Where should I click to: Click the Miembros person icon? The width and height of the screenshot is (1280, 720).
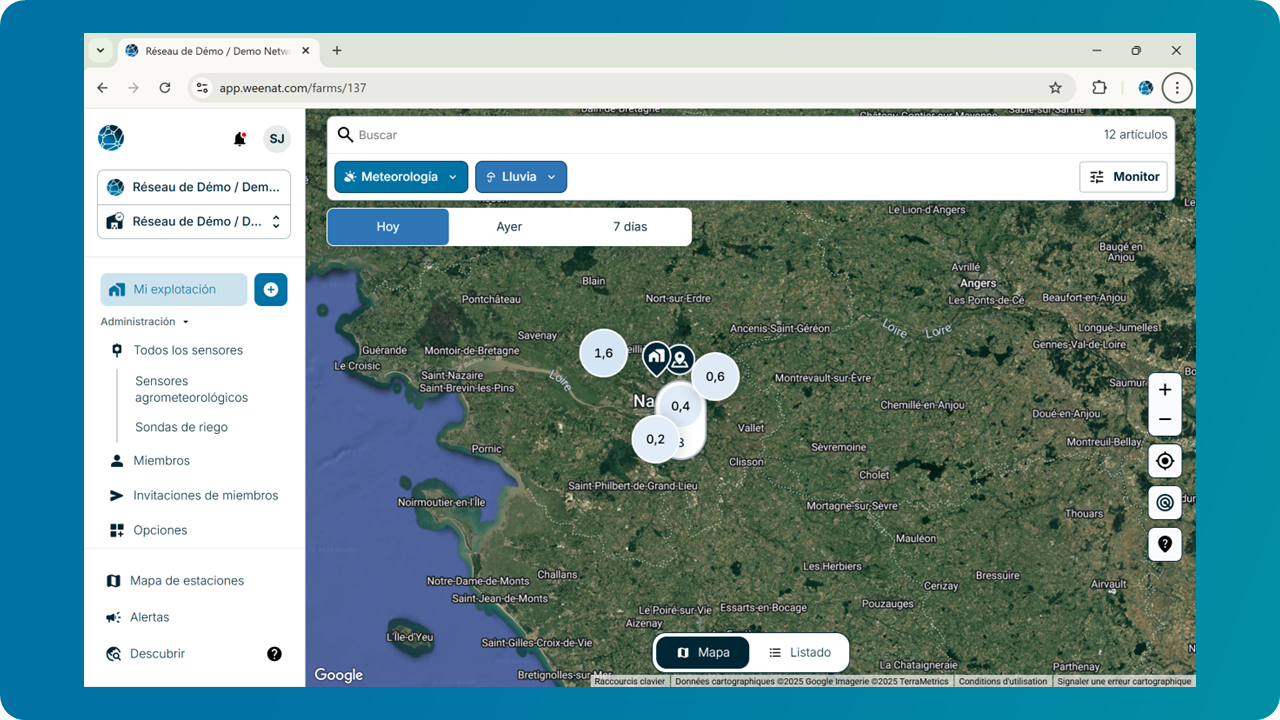pyautogui.click(x=116, y=461)
